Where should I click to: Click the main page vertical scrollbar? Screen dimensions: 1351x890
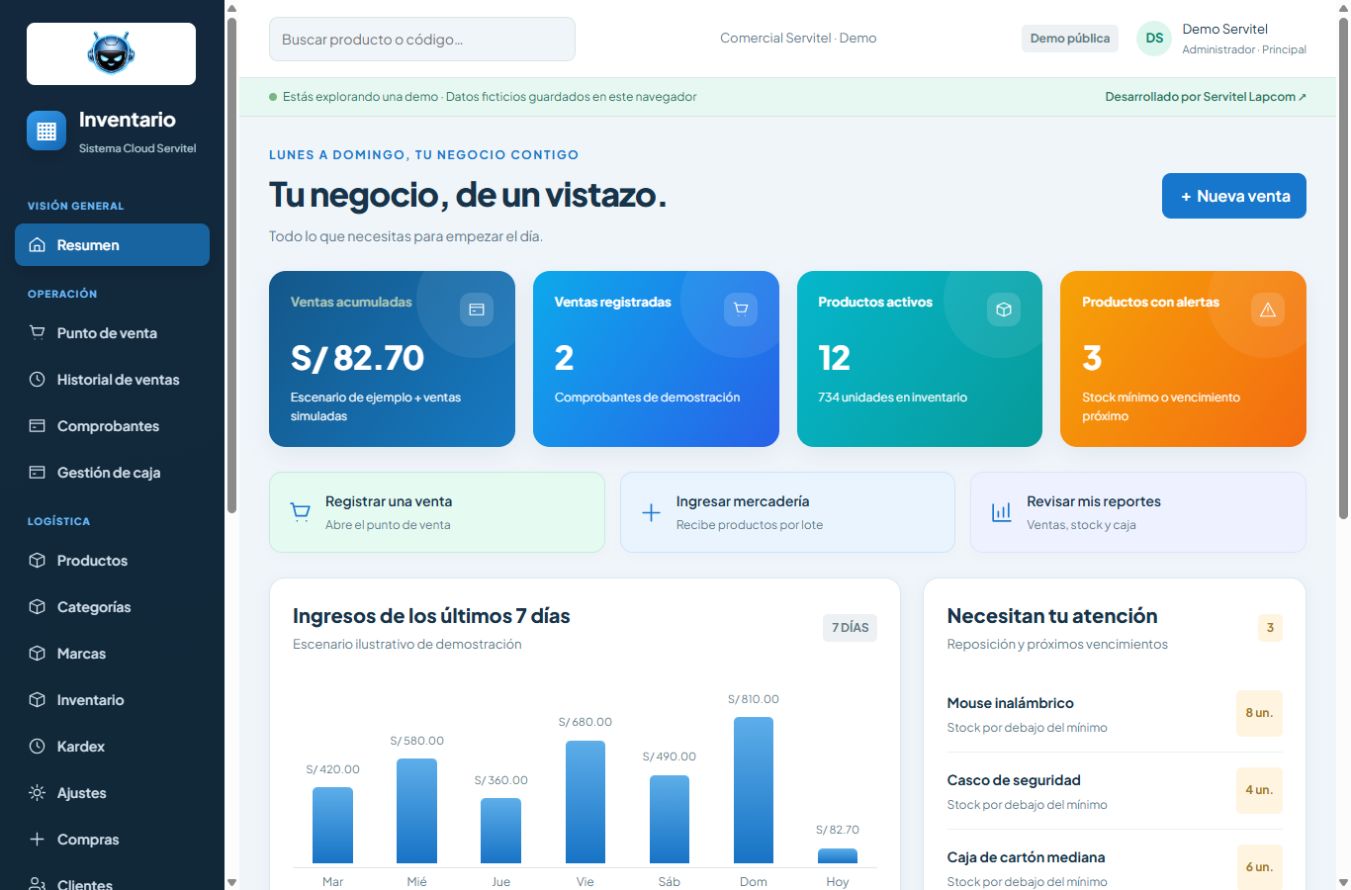(1343, 269)
